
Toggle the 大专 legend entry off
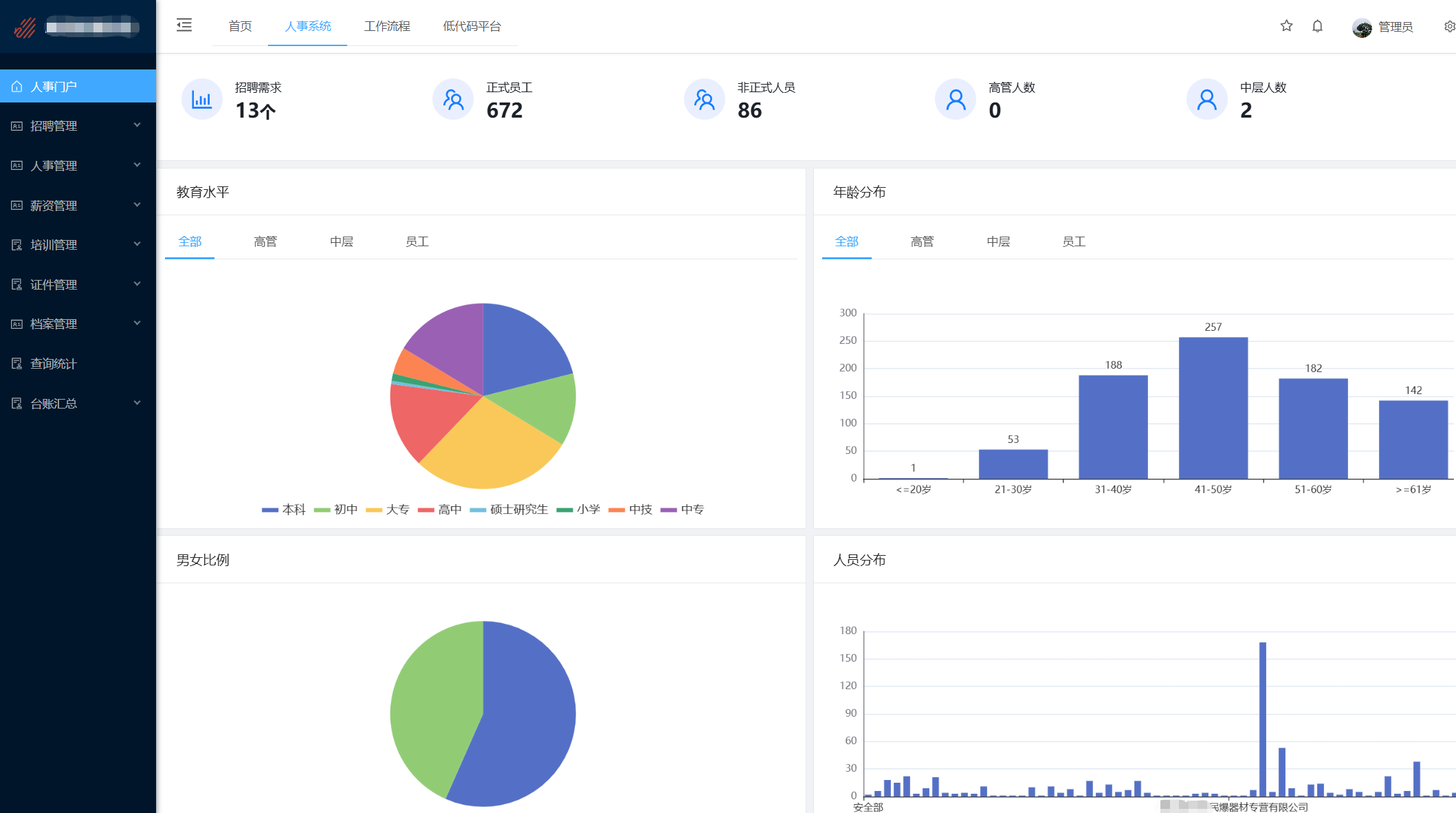tap(388, 510)
